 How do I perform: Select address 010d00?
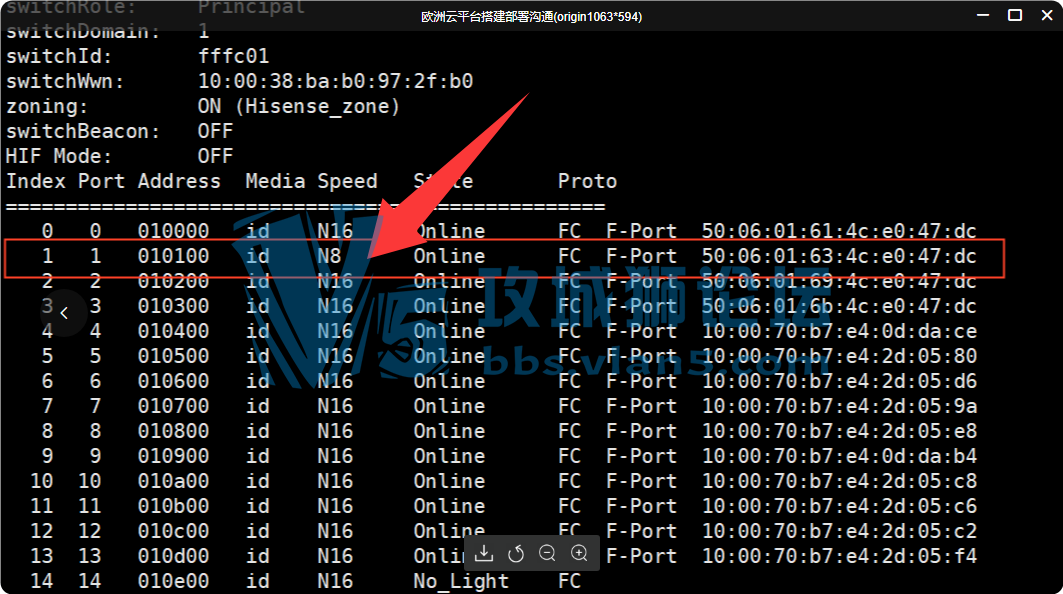pos(173,557)
